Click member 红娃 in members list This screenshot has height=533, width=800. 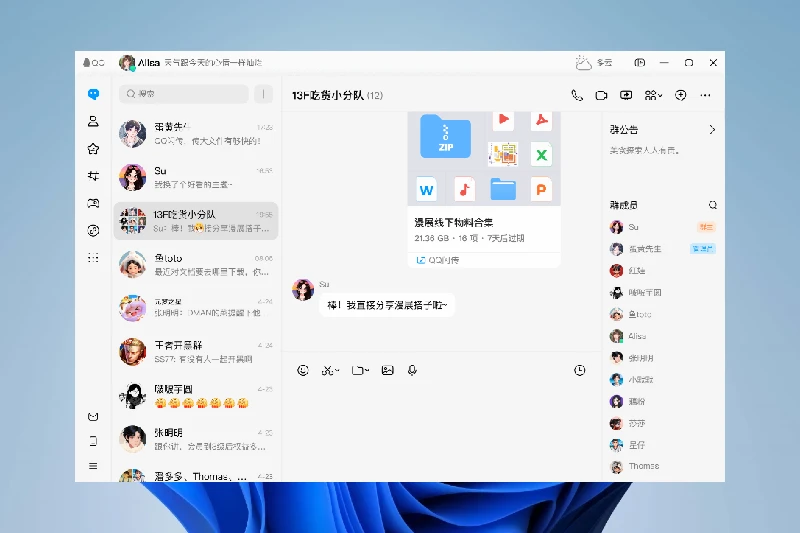[662, 270]
